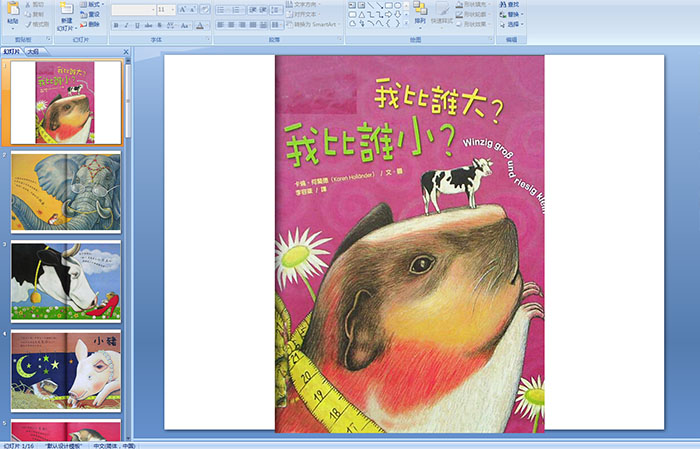
Task: Toggle bold formatting
Action: click(x=116, y=25)
